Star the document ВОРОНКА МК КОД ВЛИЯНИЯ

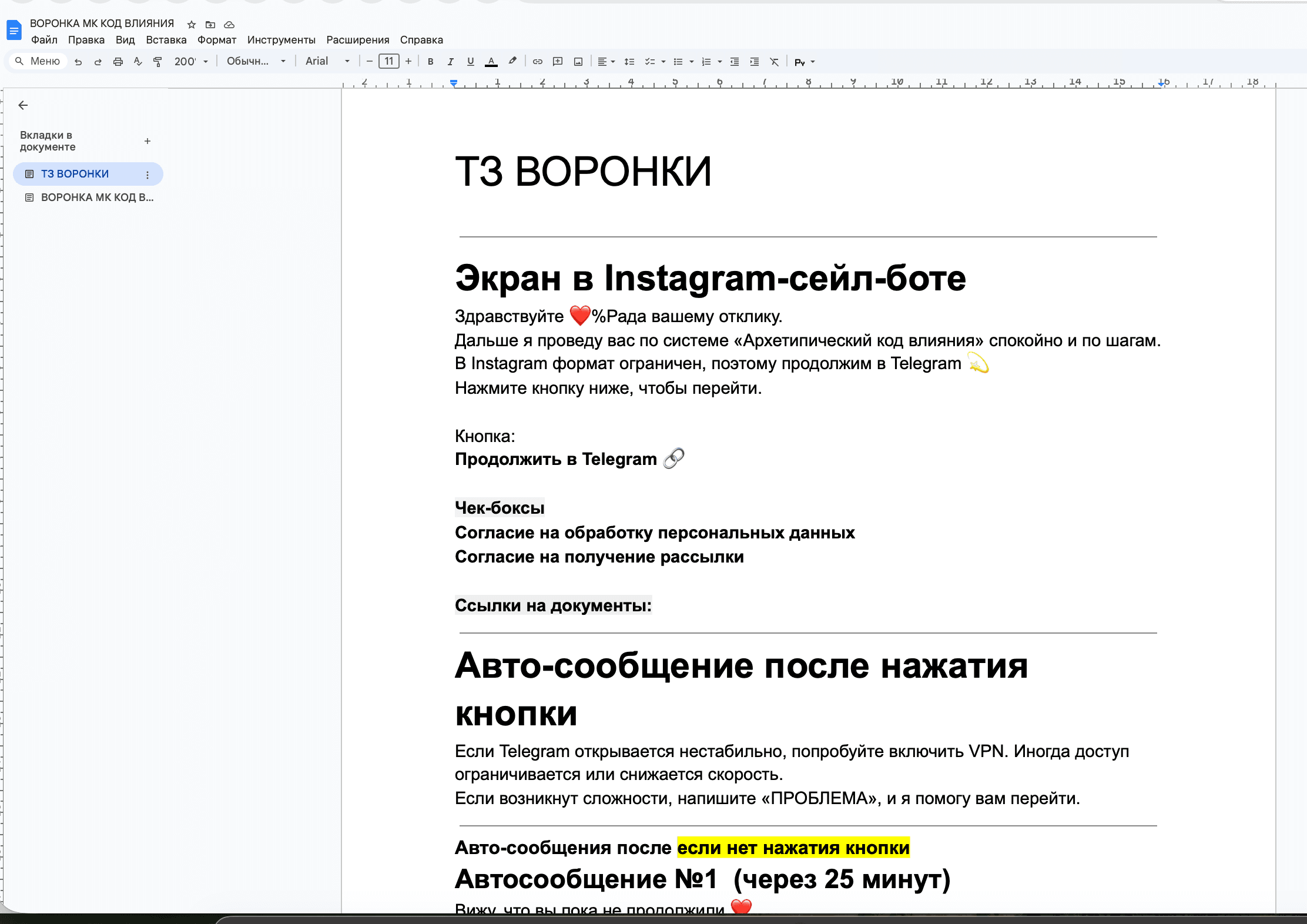192,24
